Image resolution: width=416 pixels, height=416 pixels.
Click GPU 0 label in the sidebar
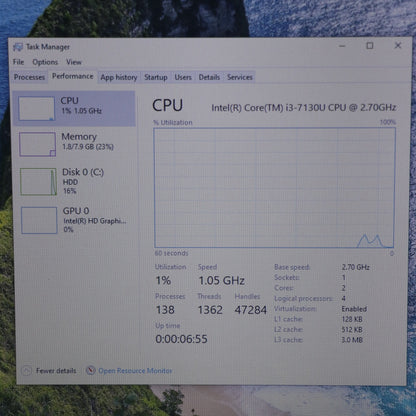click(x=76, y=211)
